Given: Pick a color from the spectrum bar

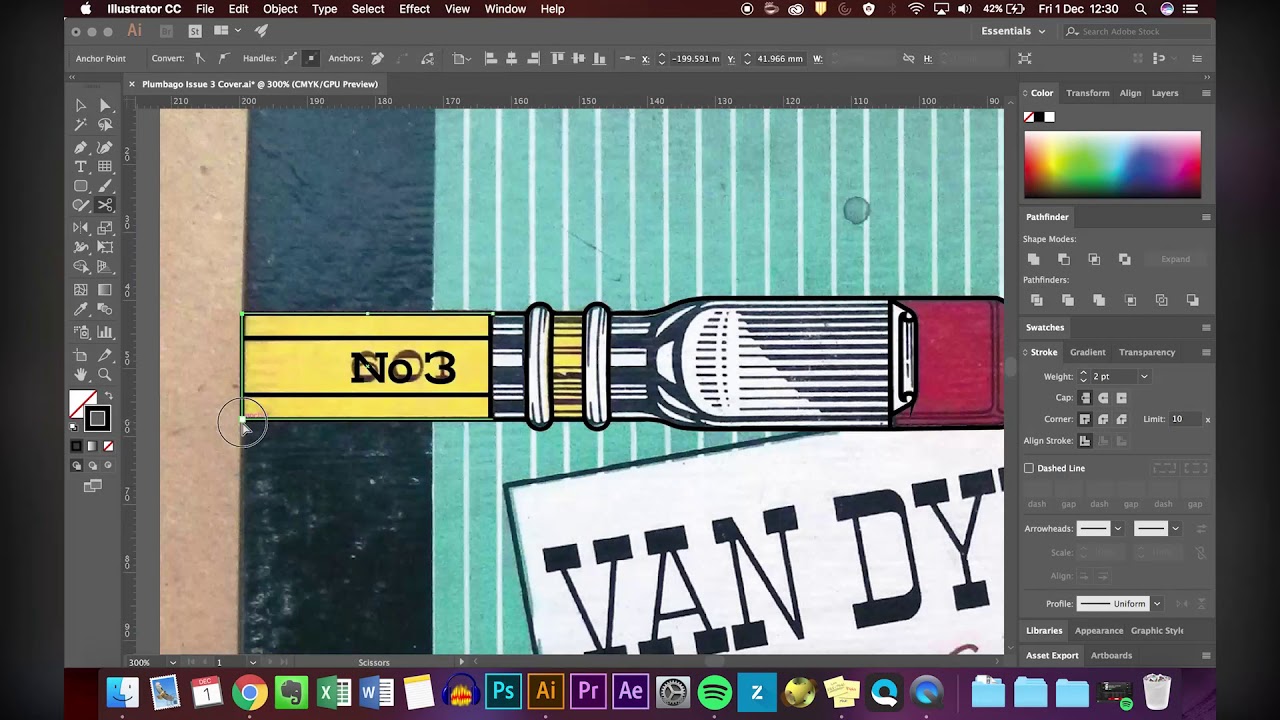Looking at the screenshot, I should [x=1112, y=165].
